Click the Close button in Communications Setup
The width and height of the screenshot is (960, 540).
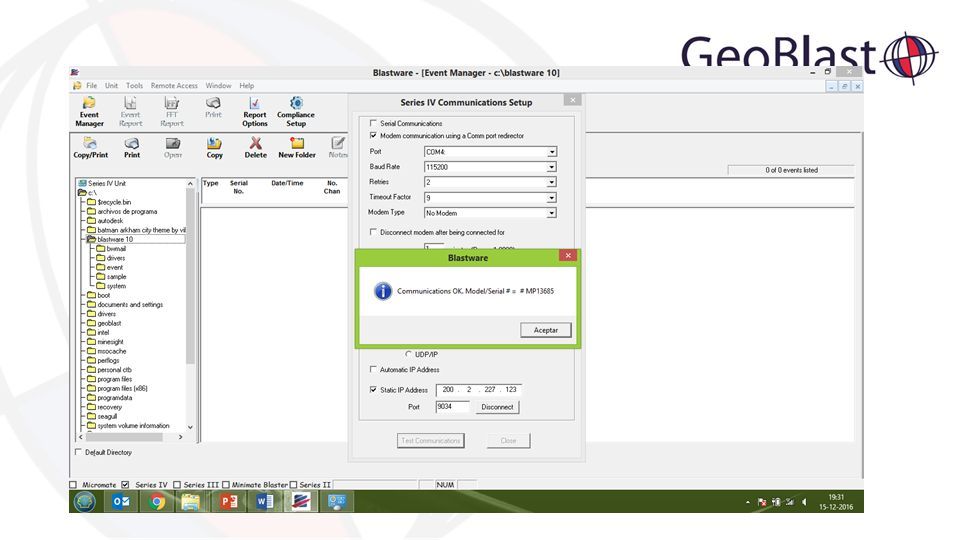point(508,440)
